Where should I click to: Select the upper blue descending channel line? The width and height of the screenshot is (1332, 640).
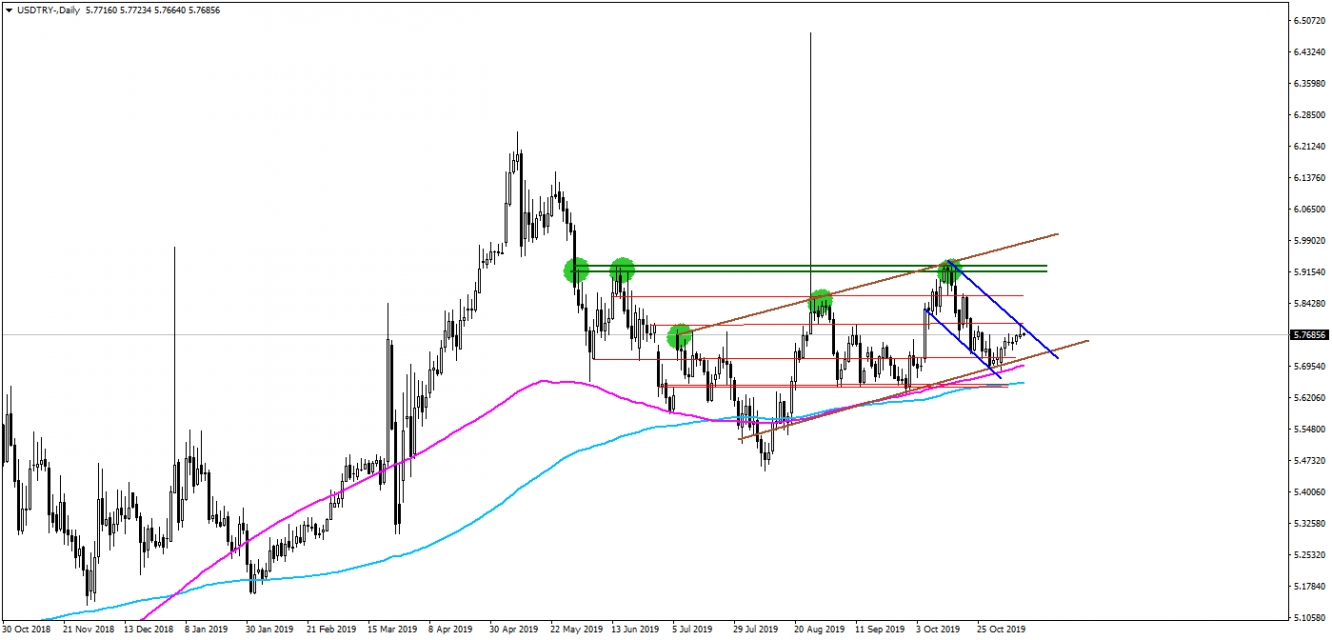[x=1005, y=311]
